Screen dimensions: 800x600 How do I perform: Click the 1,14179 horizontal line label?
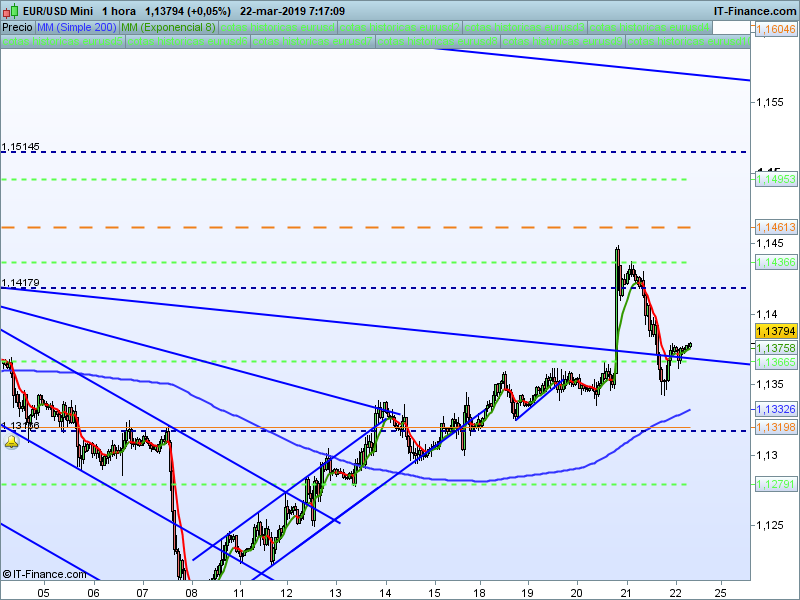tap(20, 283)
